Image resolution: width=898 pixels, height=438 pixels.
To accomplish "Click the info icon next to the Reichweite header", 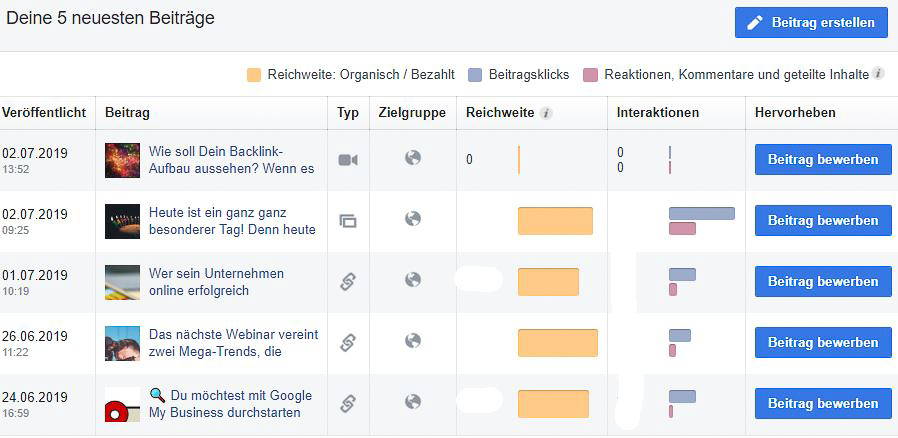I will click(x=546, y=113).
